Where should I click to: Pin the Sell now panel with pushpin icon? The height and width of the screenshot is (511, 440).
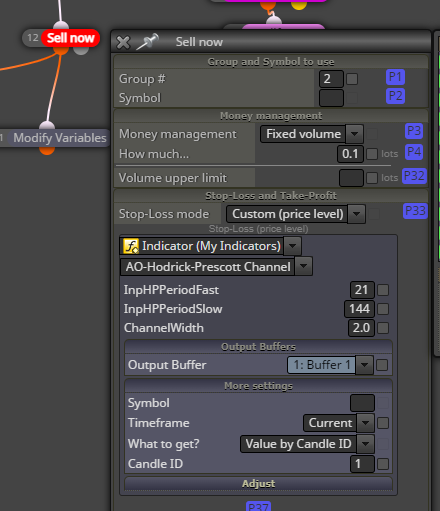[147, 42]
